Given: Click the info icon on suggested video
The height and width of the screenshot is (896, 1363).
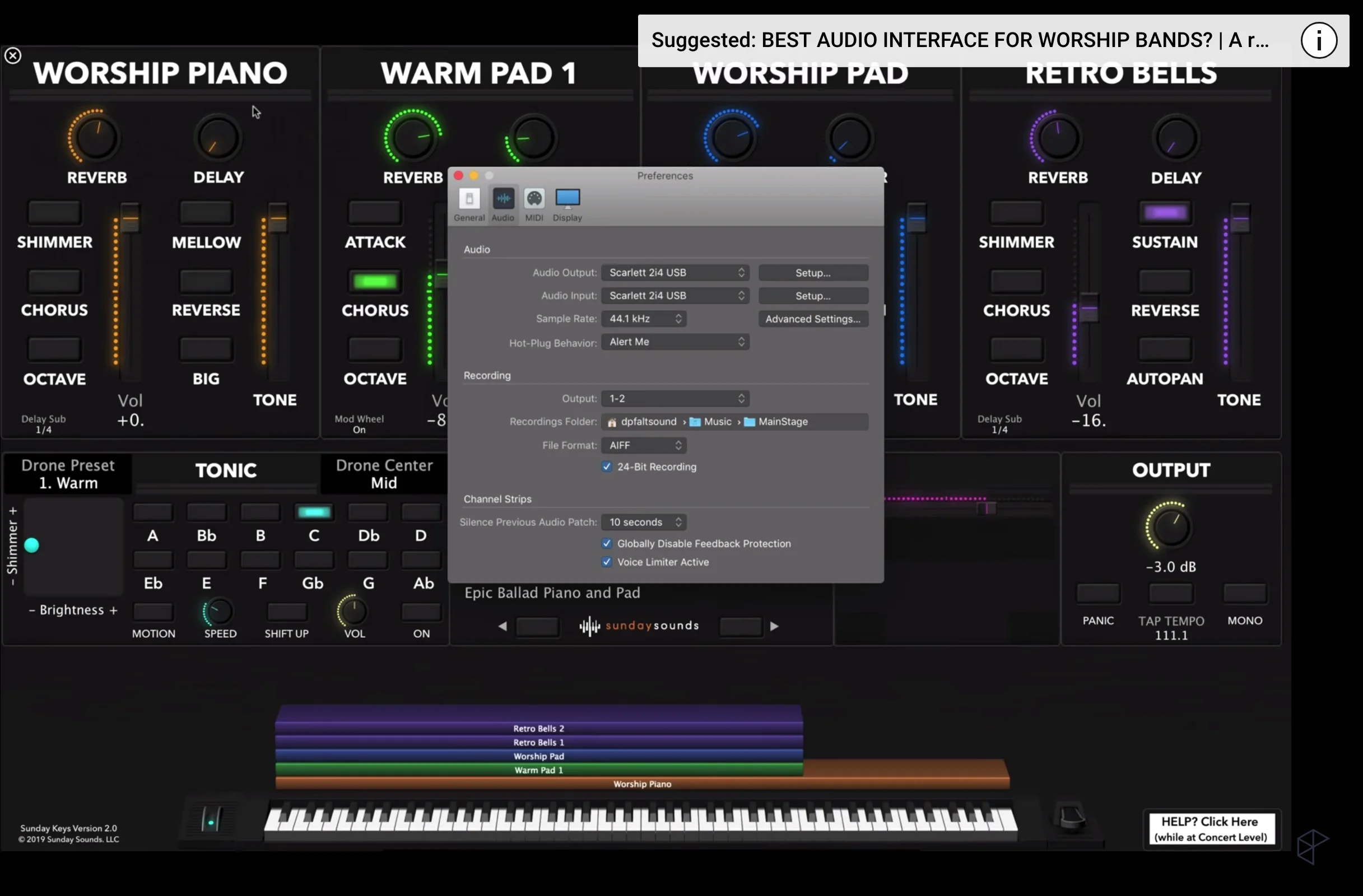Looking at the screenshot, I should click(x=1318, y=40).
